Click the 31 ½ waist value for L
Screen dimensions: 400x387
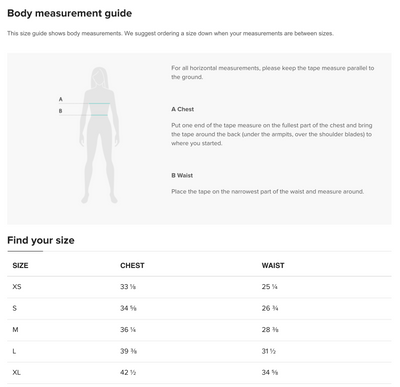269,351
